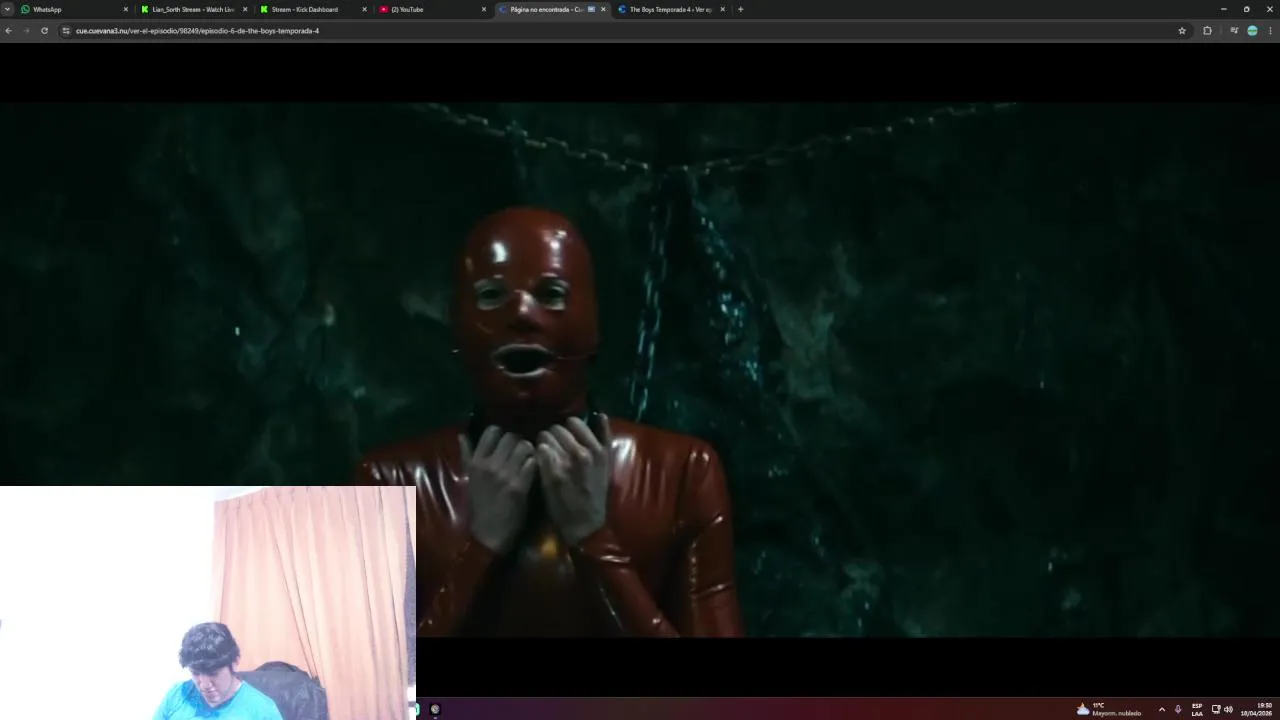Open microphone settings from system tray
Viewport: 1280px width, 720px height.
coord(1178,709)
